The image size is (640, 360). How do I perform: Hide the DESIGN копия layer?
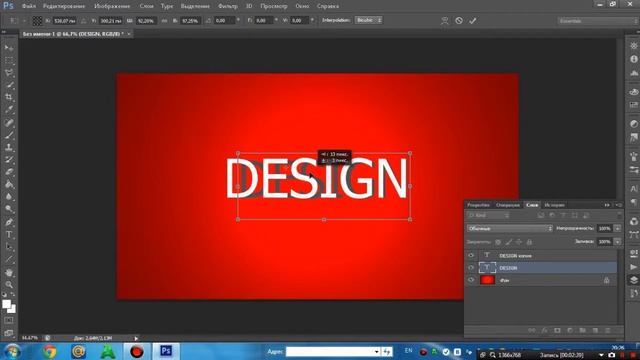471,256
